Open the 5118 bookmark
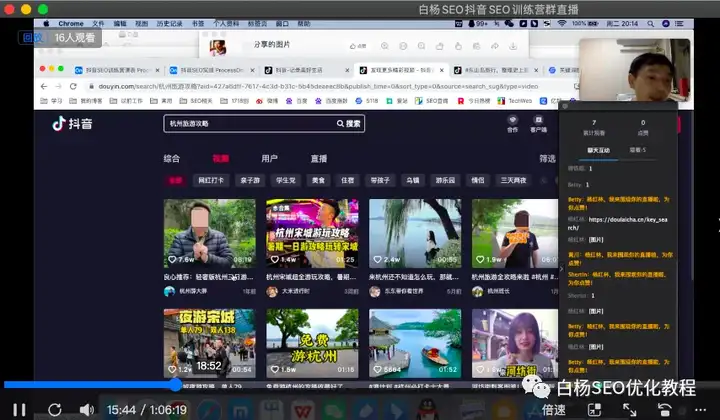720x420 pixels. coord(367,101)
